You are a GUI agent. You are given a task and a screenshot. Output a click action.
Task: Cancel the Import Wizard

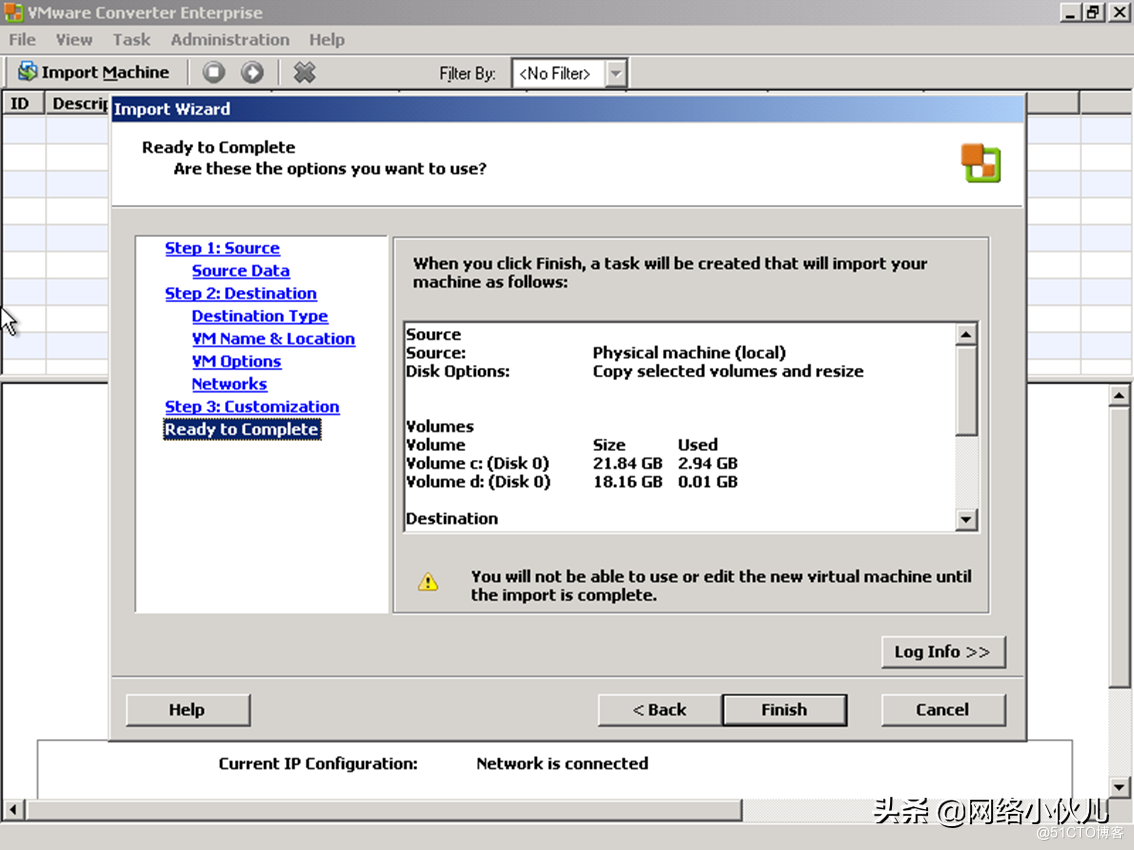[x=942, y=710]
